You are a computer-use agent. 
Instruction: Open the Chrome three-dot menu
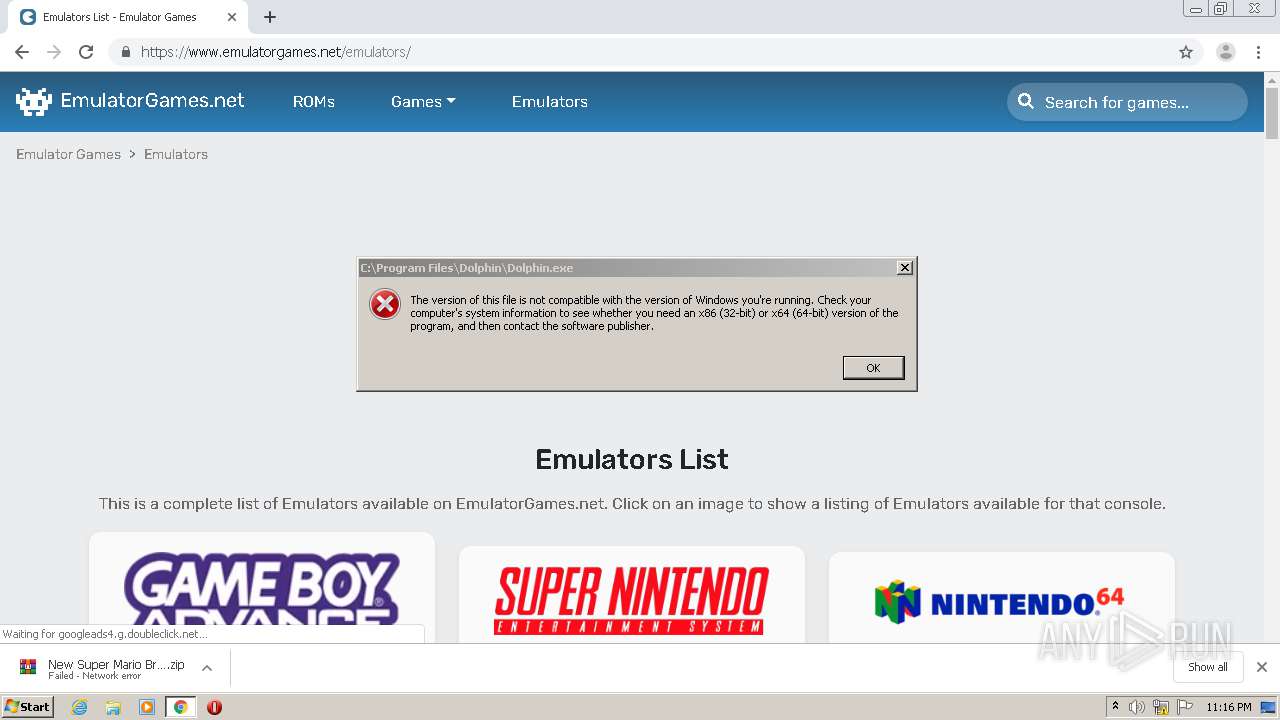pyautogui.click(x=1258, y=52)
